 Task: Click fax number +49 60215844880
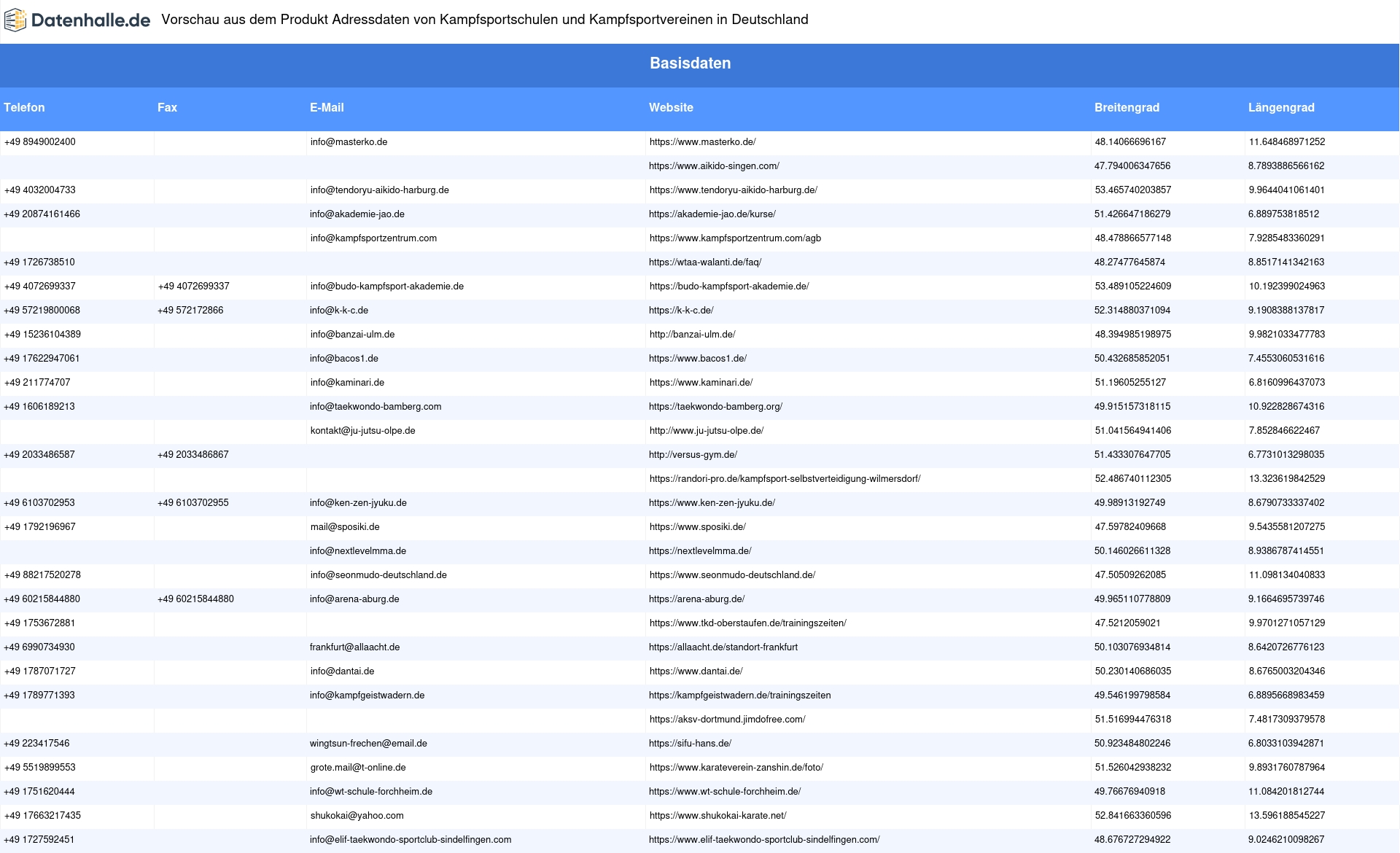pos(195,599)
